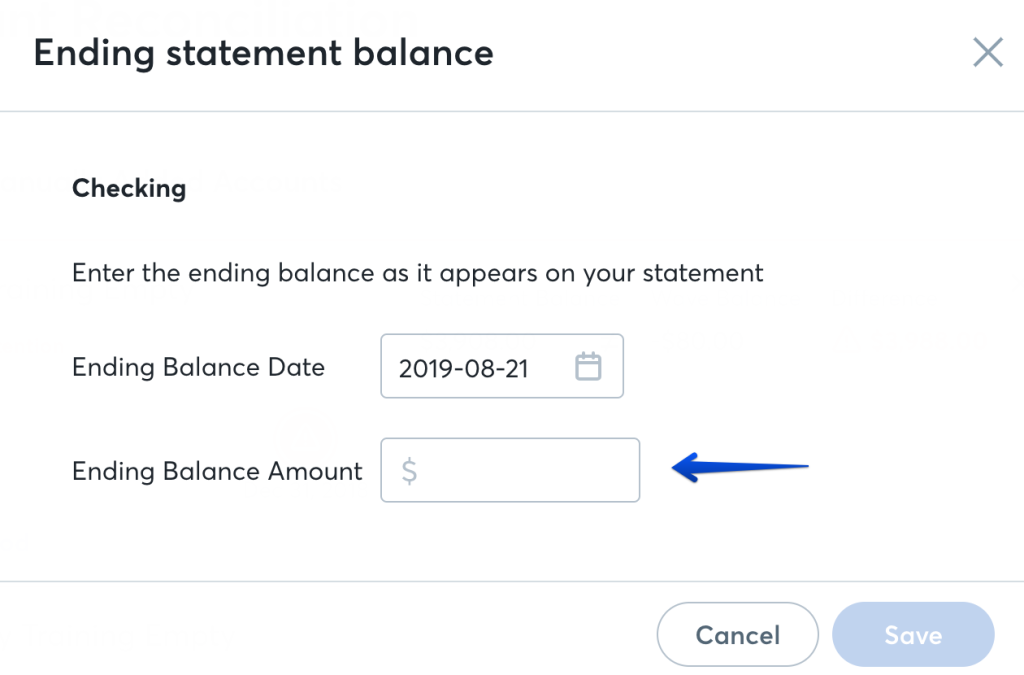Click the disabled blue Save button

tap(913, 635)
